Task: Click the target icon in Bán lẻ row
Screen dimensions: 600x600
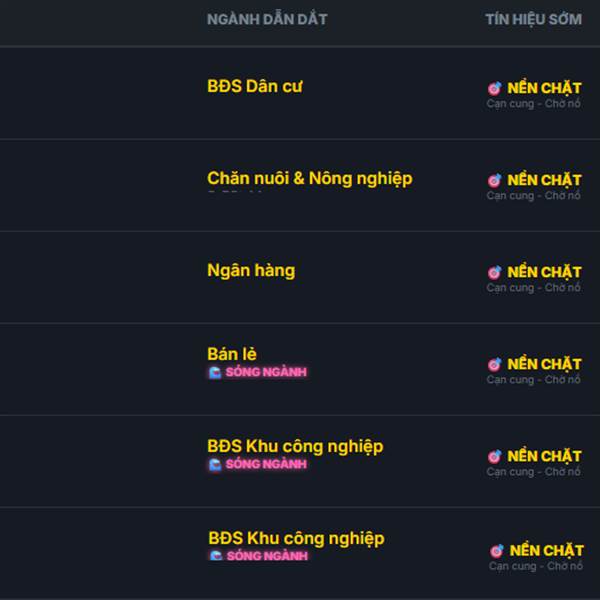Action: (494, 364)
